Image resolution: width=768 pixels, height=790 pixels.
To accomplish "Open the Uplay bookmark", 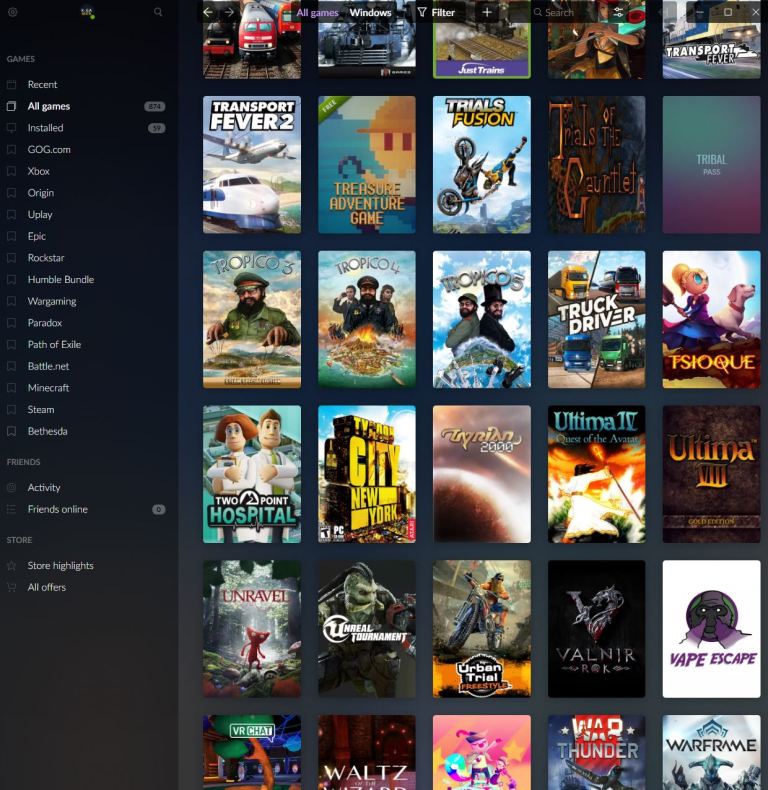I will (40, 215).
